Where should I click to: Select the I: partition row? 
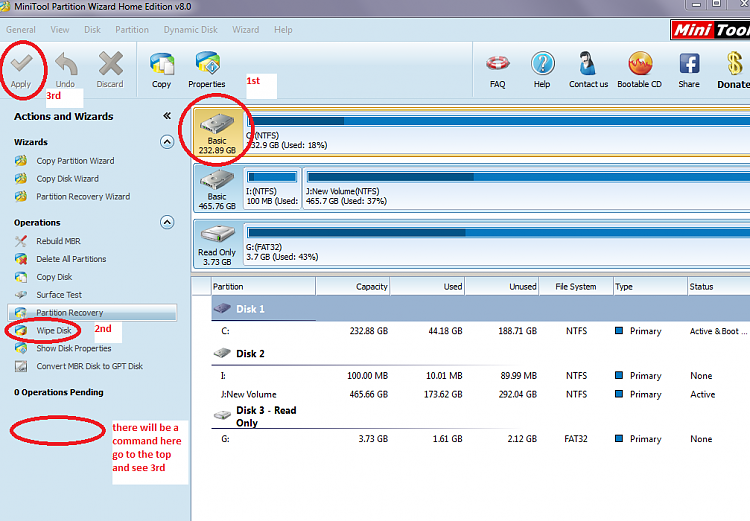(481, 376)
